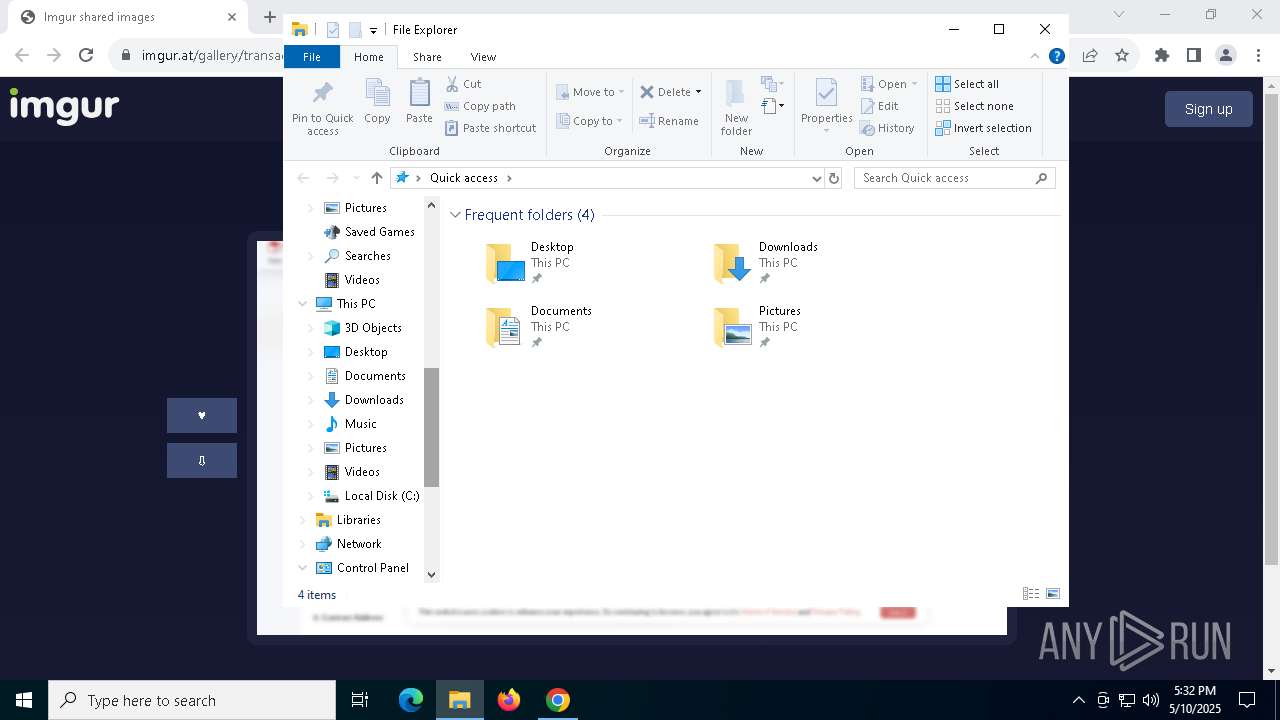This screenshot has width=1280, height=720.
Task: Collapse the This PC tree node
Action: point(303,304)
